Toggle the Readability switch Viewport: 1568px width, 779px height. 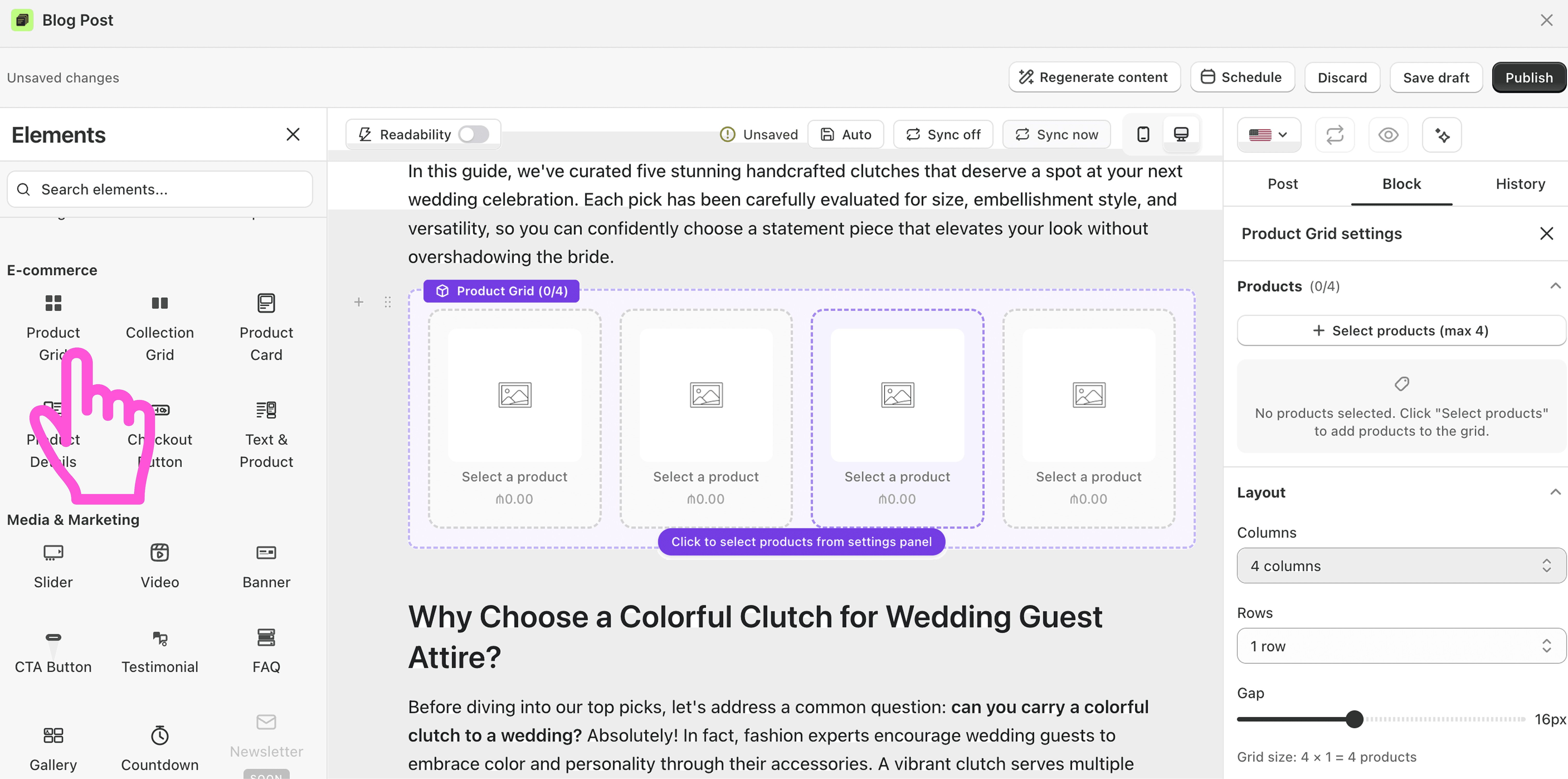[474, 135]
